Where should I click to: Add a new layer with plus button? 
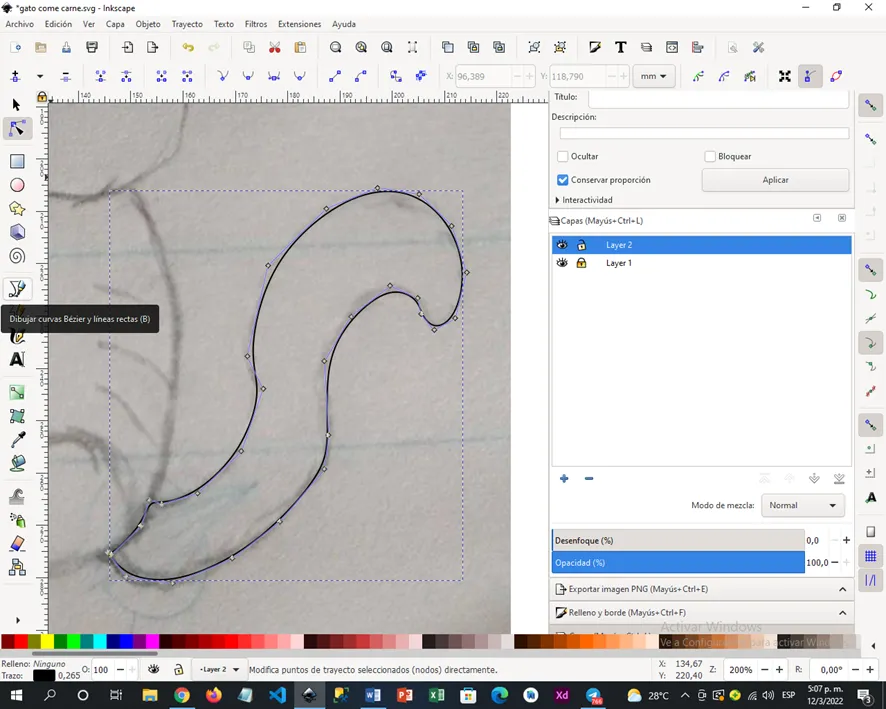point(564,479)
